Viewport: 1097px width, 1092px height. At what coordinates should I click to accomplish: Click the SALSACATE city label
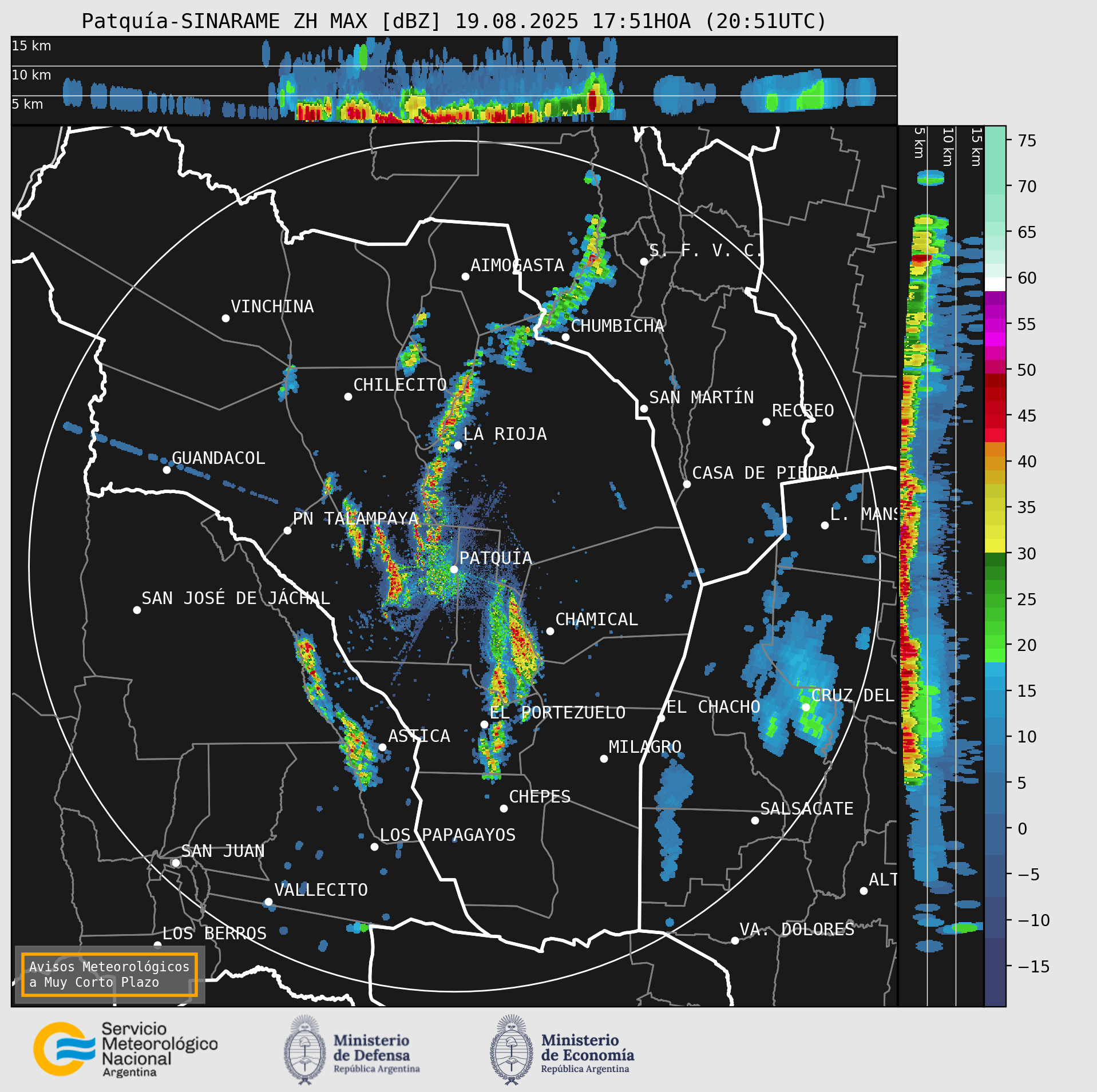pyautogui.click(x=807, y=809)
